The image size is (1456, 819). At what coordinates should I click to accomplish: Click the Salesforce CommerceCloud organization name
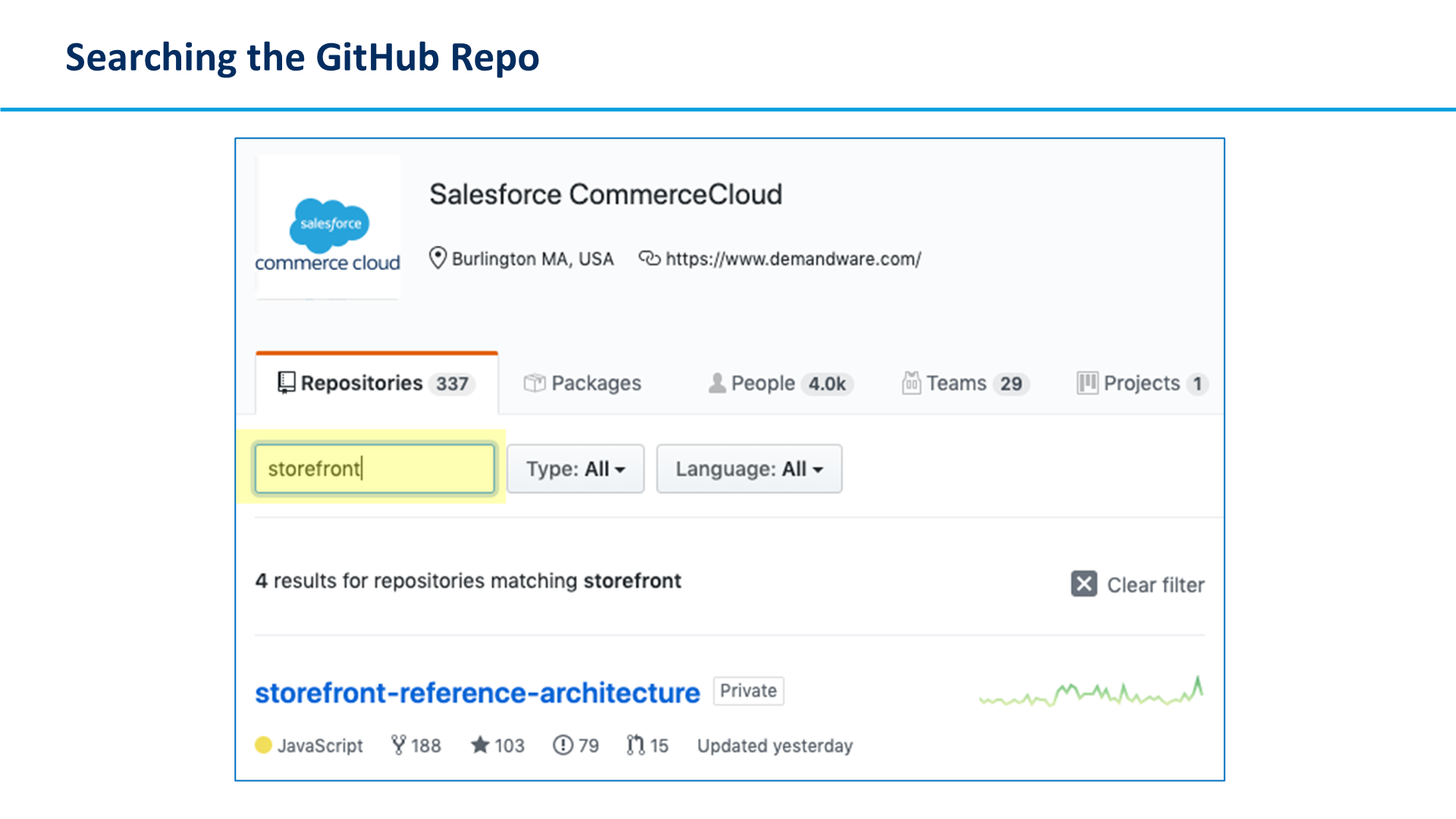pos(606,194)
